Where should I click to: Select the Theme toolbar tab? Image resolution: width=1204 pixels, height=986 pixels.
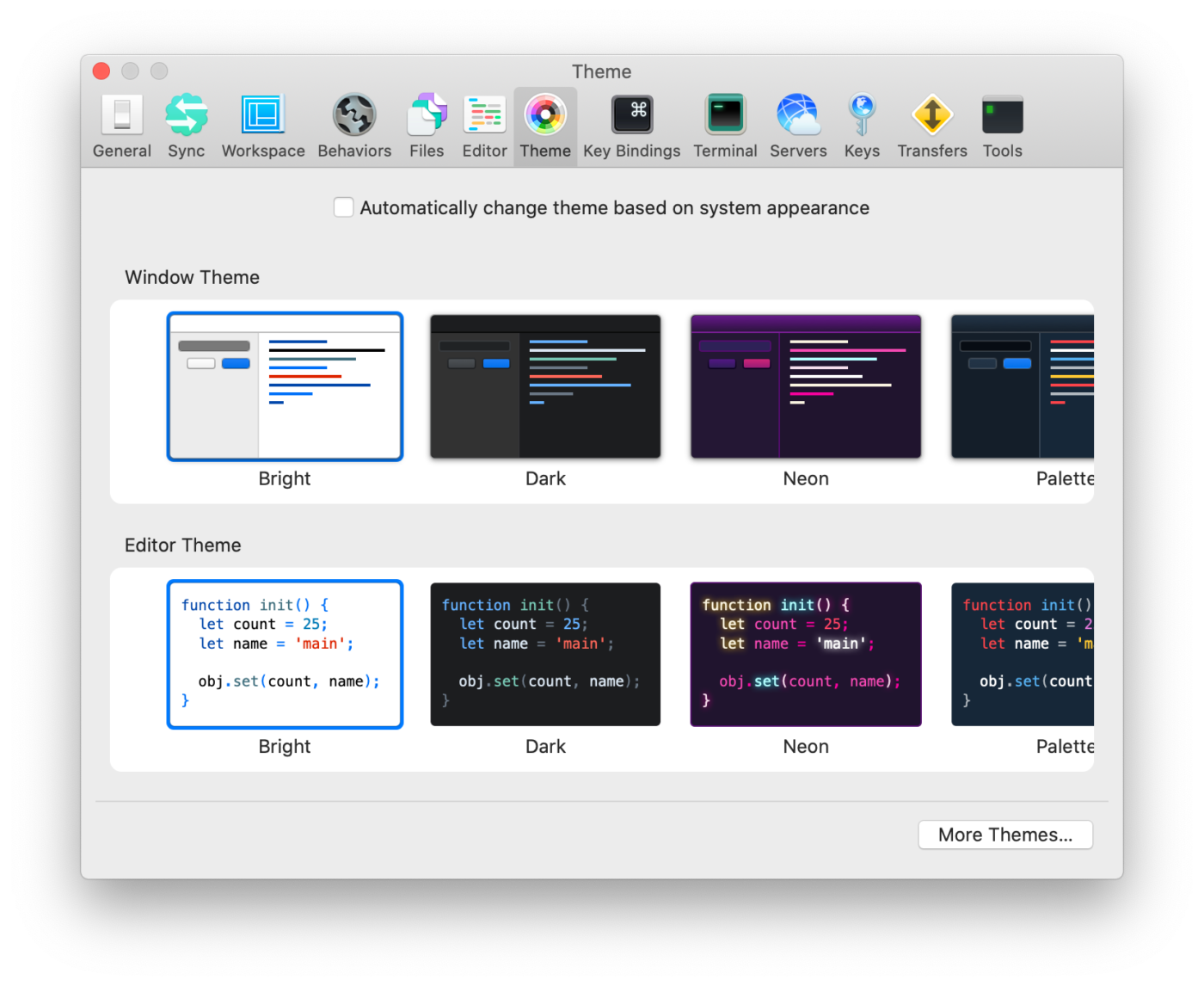coord(545,126)
